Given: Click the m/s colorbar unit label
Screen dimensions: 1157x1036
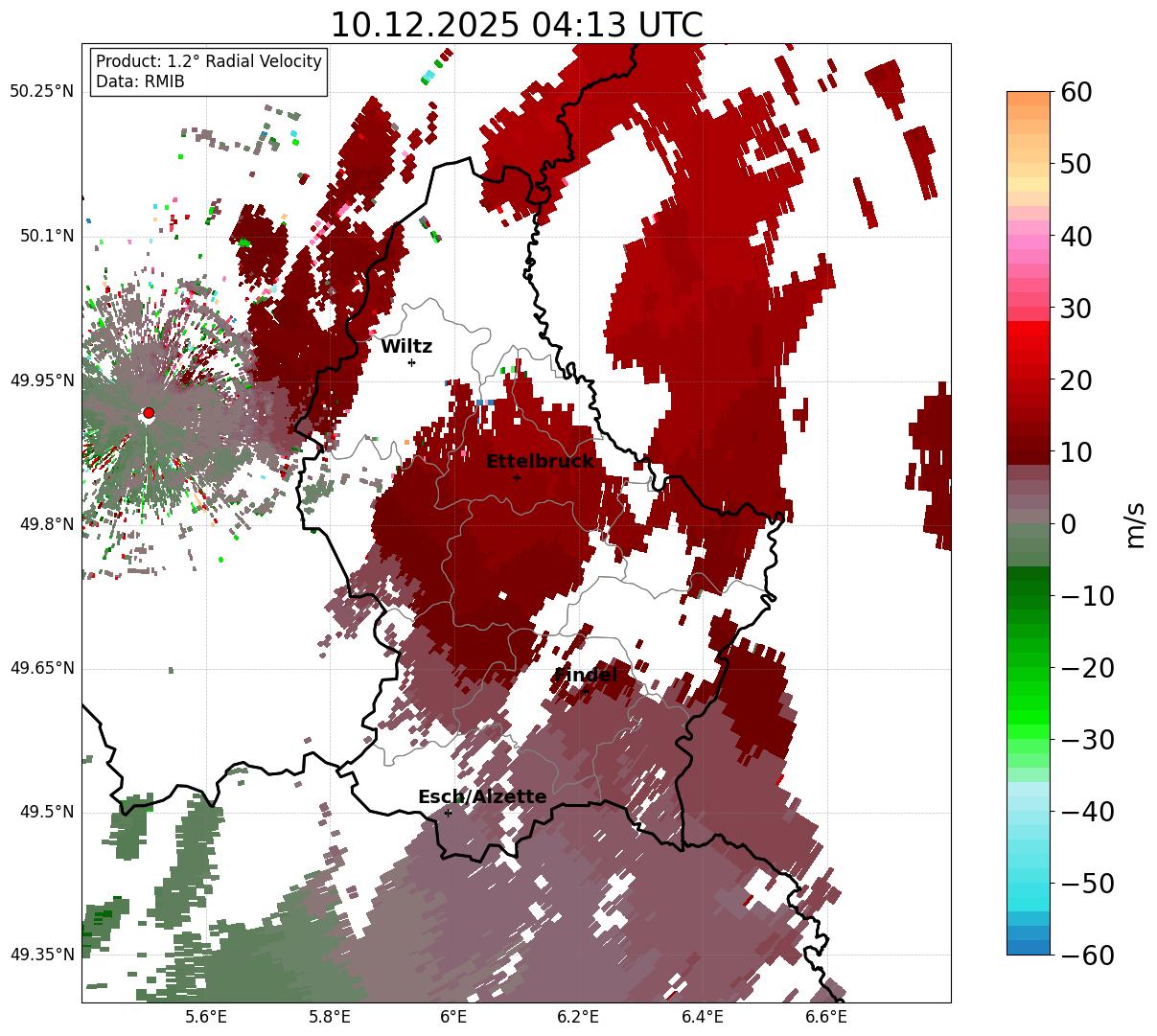Looking at the screenshot, I should (x=1136, y=524).
